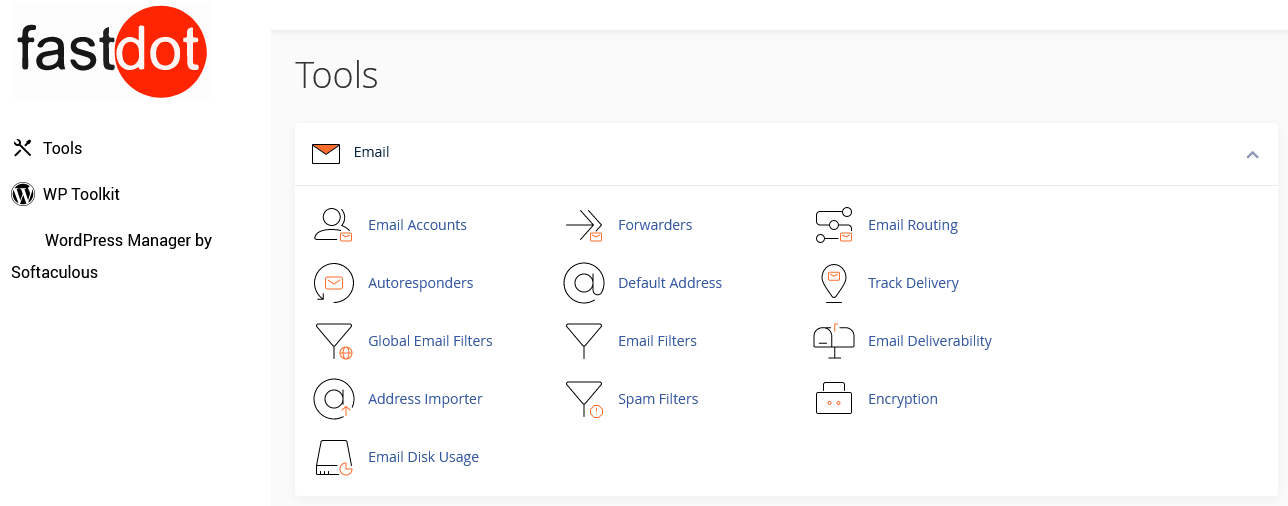Open the Email Accounts link
The height and width of the screenshot is (506, 1288).
(417, 225)
